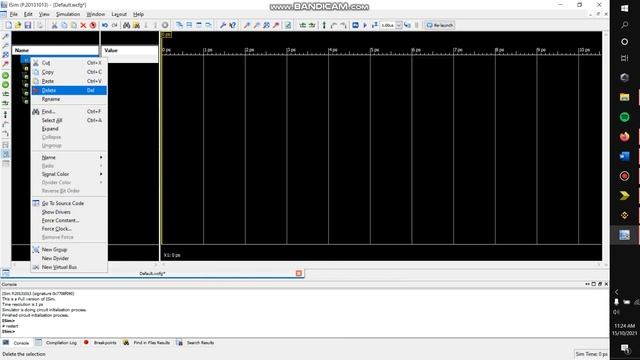Viewport: 640px width, 360px height.
Task: Open Windows search on the taskbar
Action: (x=624, y=25)
